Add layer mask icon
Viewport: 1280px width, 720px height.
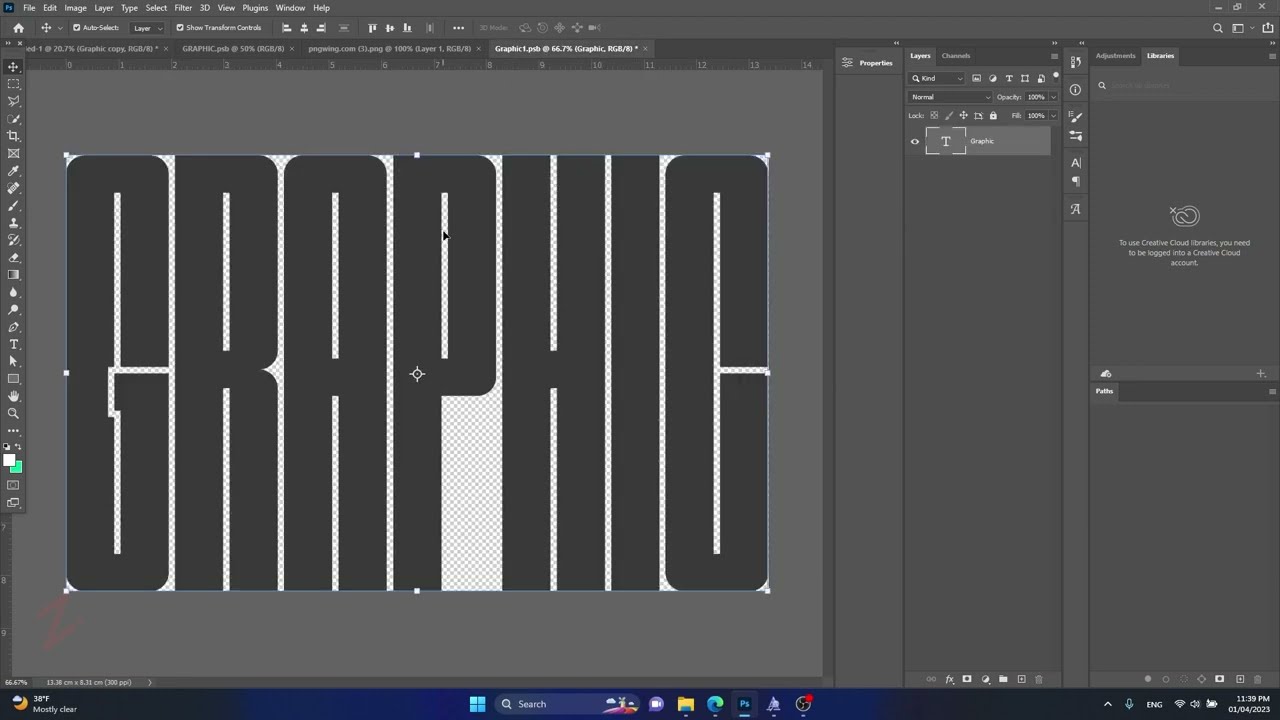pos(967,680)
